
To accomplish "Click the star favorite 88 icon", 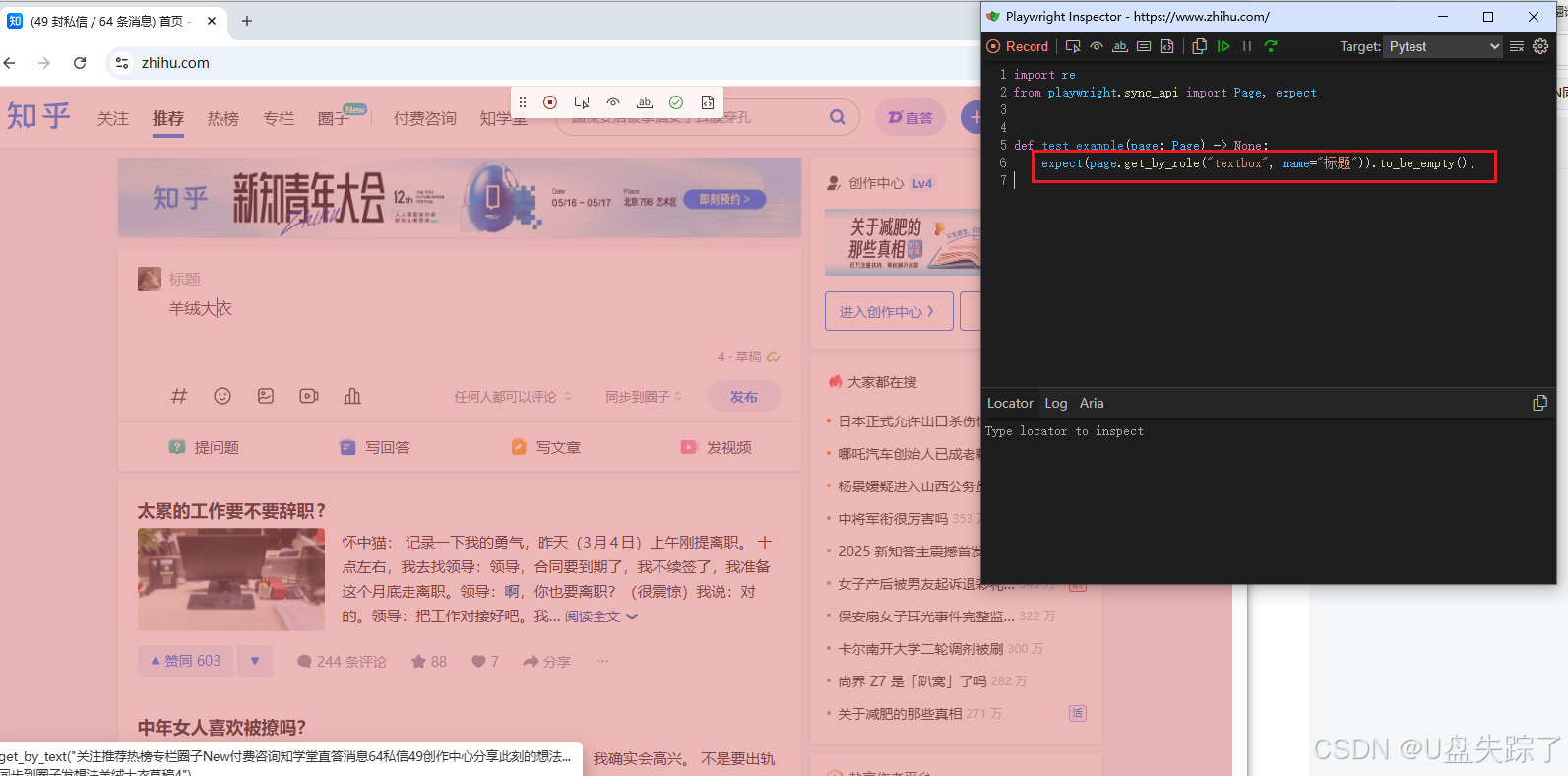I will [x=429, y=662].
